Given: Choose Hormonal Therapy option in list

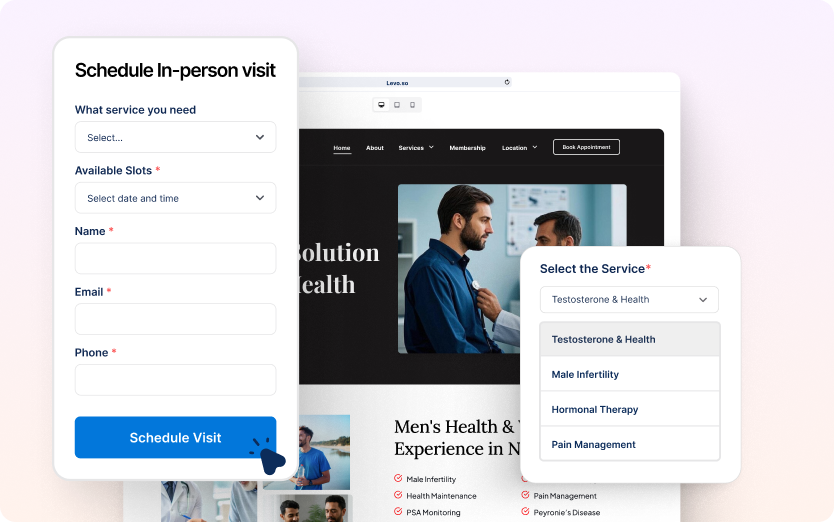Looking at the screenshot, I should [x=630, y=409].
